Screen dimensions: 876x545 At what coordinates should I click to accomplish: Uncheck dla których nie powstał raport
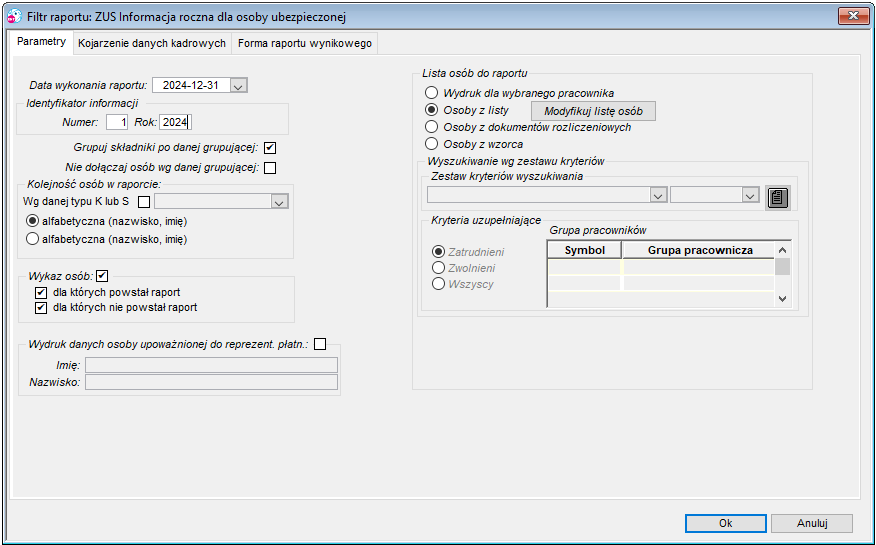[41, 308]
